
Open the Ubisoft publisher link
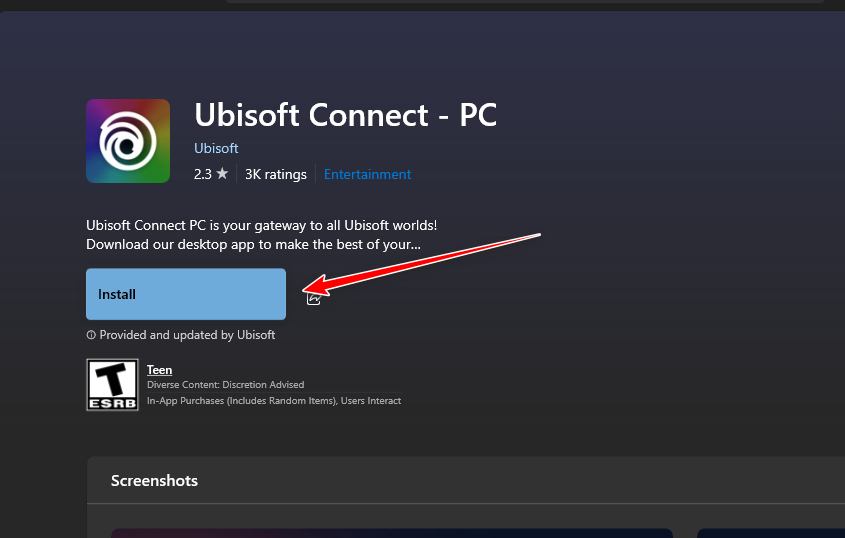click(216, 148)
